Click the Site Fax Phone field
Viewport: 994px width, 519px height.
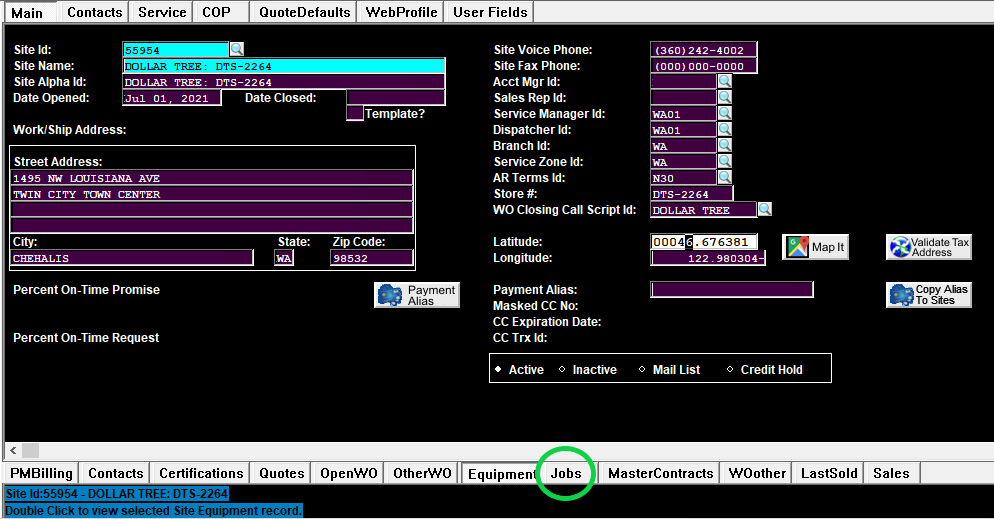pos(704,66)
